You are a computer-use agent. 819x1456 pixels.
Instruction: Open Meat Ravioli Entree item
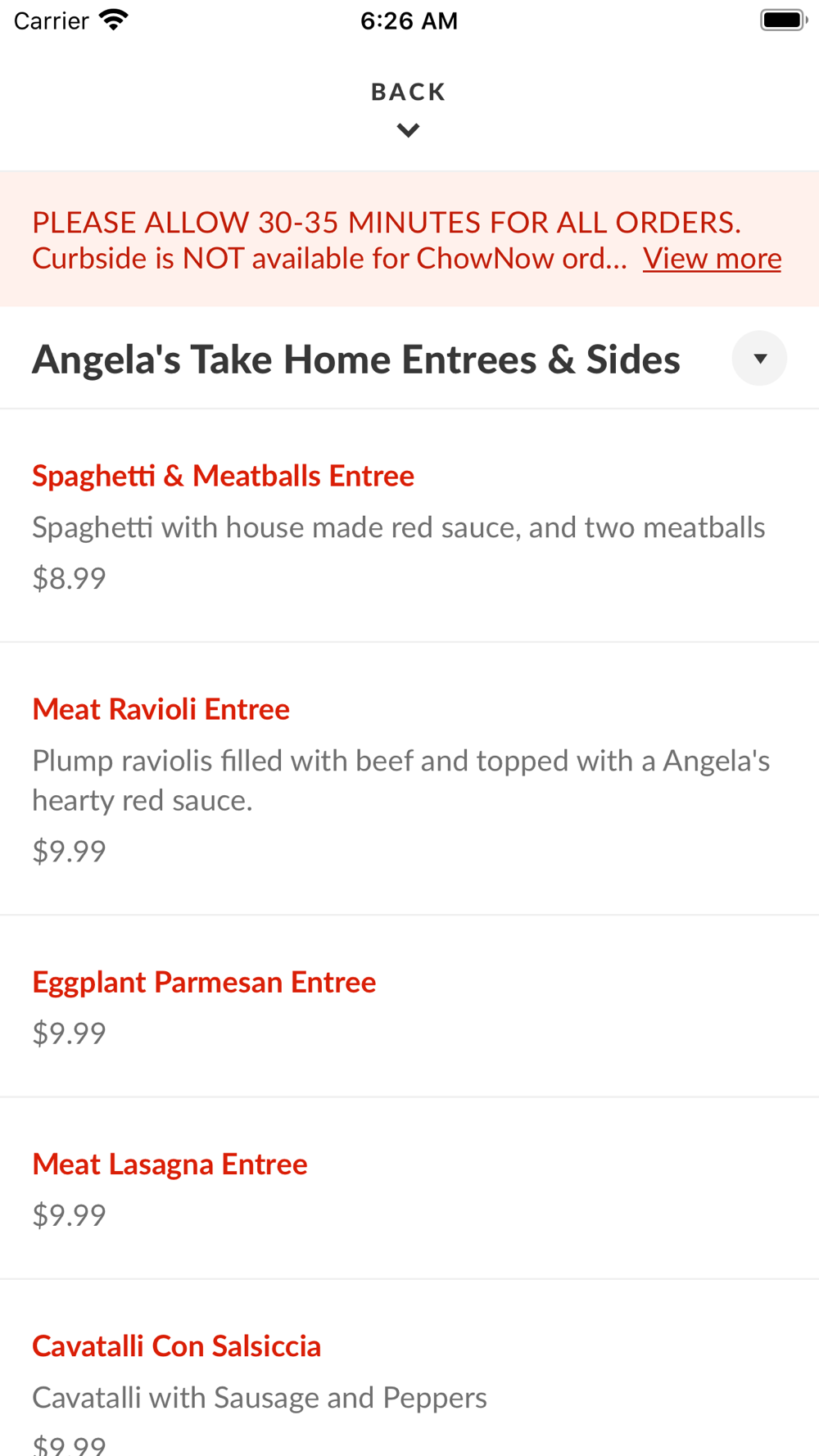click(161, 709)
